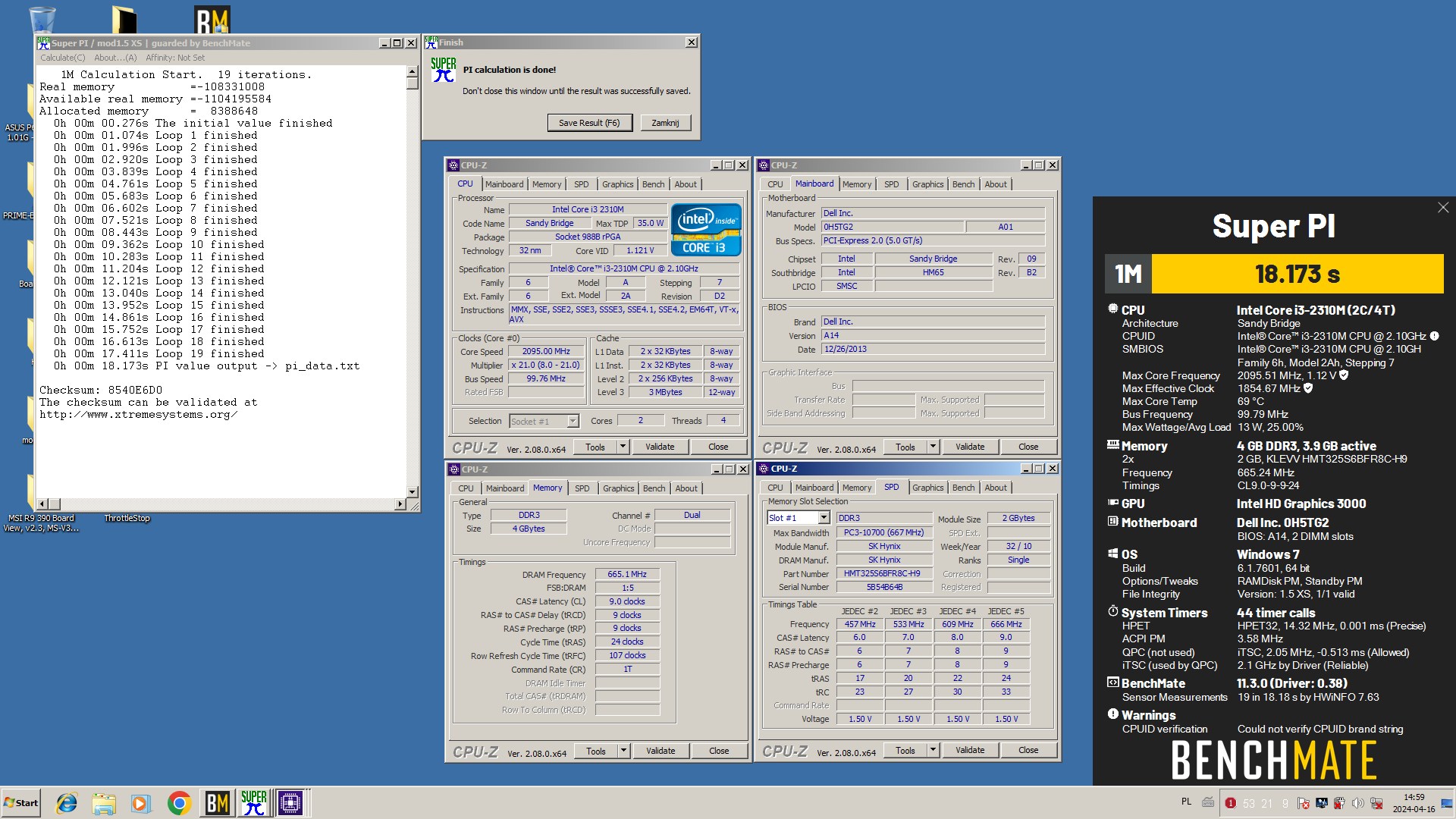Open the Calculate(C) menu in Super PI

62,58
